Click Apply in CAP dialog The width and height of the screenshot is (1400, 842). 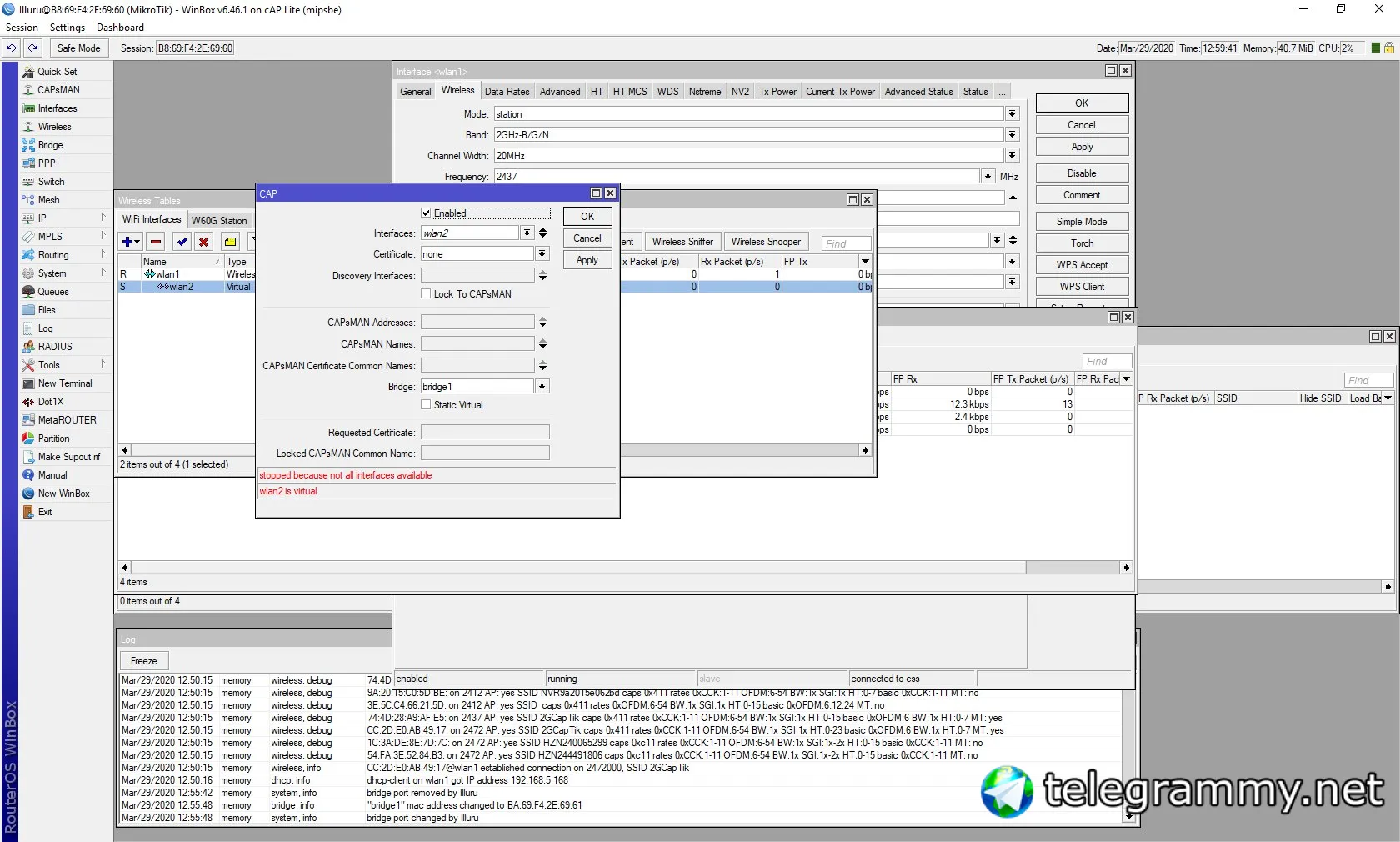pos(587,260)
